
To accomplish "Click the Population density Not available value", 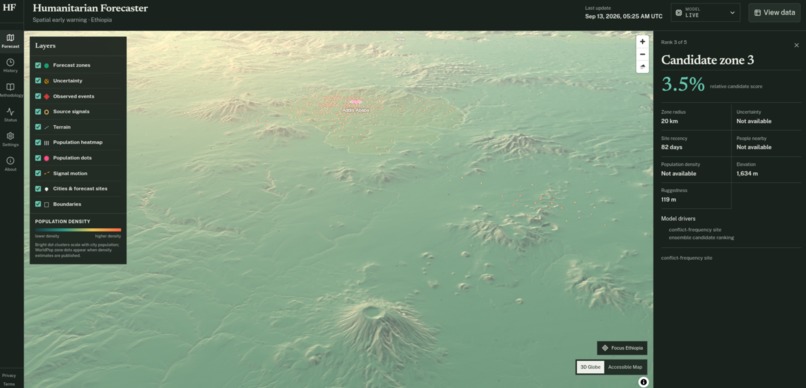I will click(679, 174).
